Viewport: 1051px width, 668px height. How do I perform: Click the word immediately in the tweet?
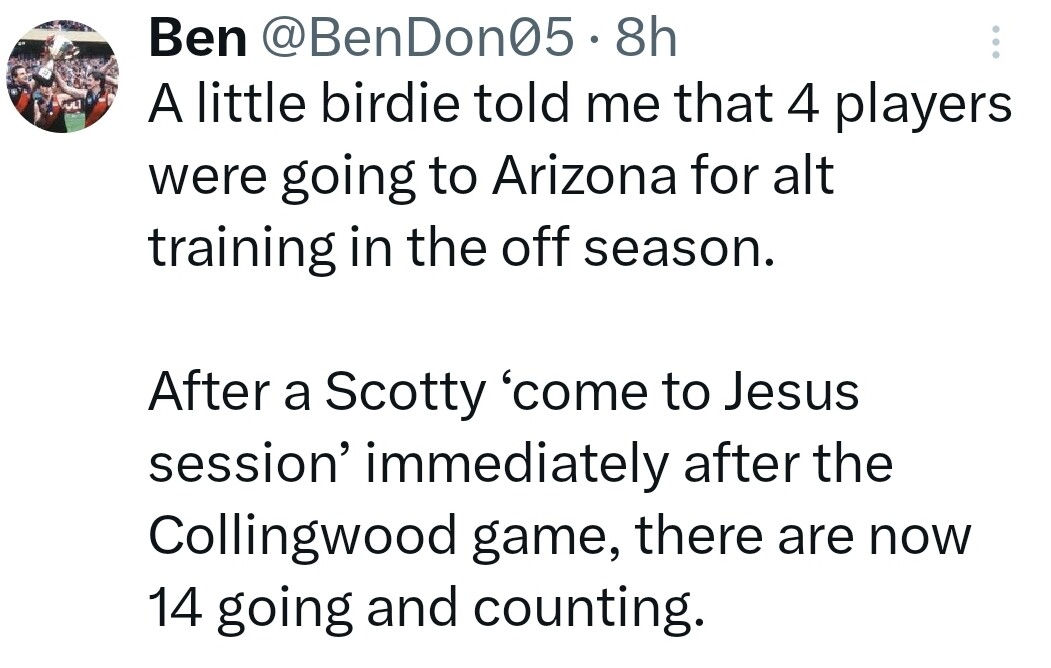pyautogui.click(x=517, y=466)
